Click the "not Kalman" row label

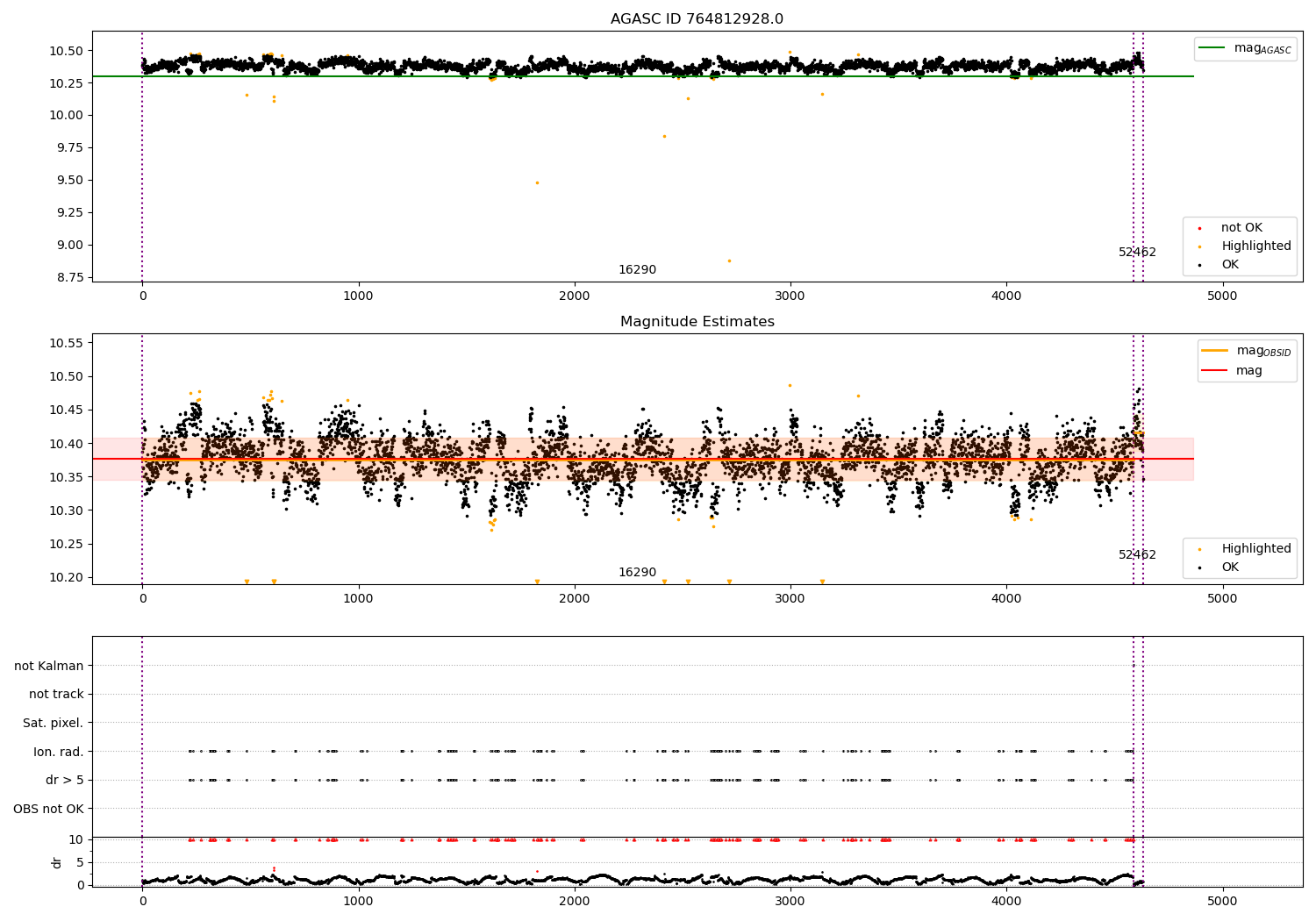[x=49, y=666]
